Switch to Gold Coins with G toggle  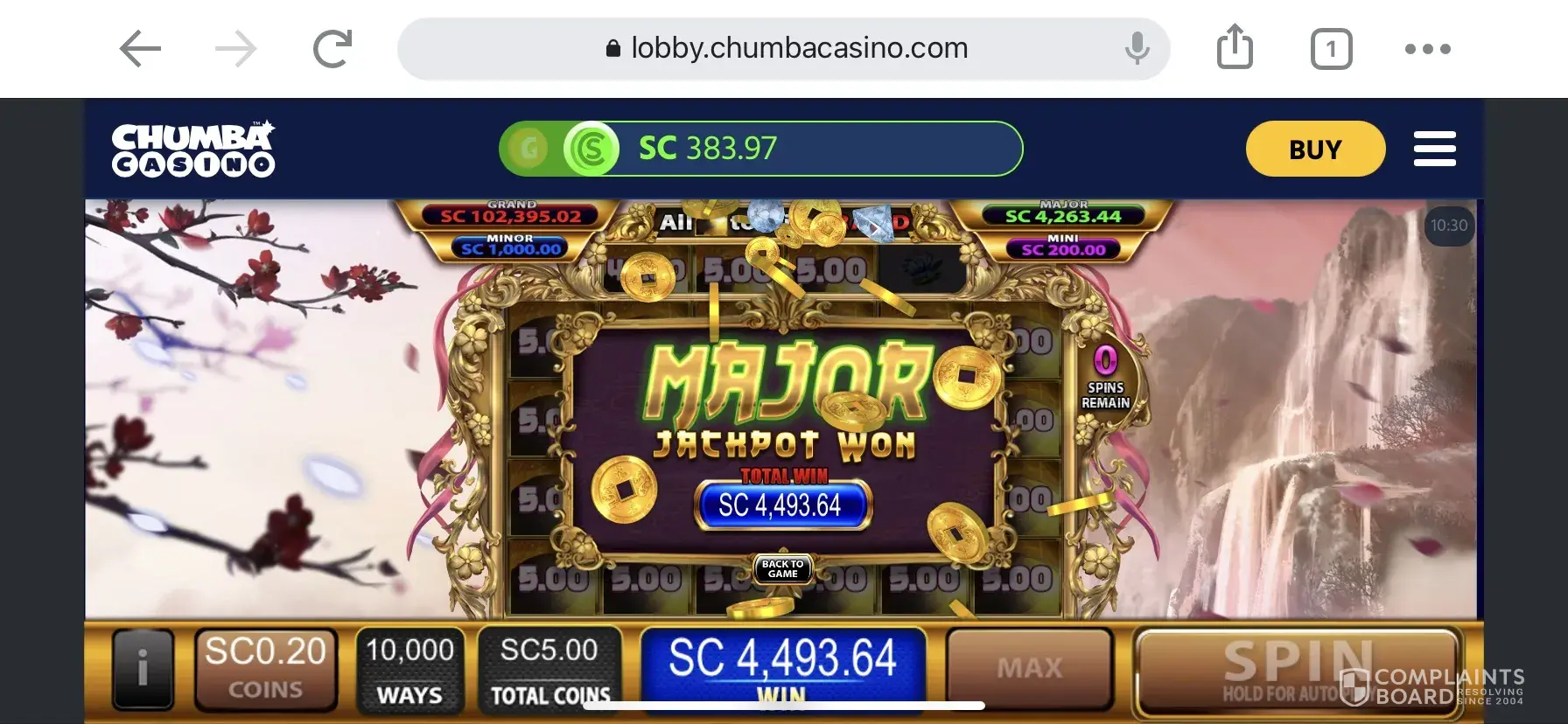[528, 149]
